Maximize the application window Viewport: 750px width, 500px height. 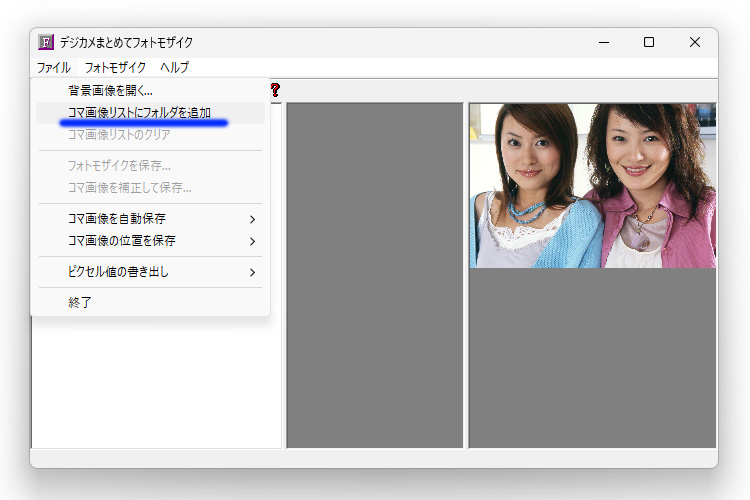click(x=649, y=42)
